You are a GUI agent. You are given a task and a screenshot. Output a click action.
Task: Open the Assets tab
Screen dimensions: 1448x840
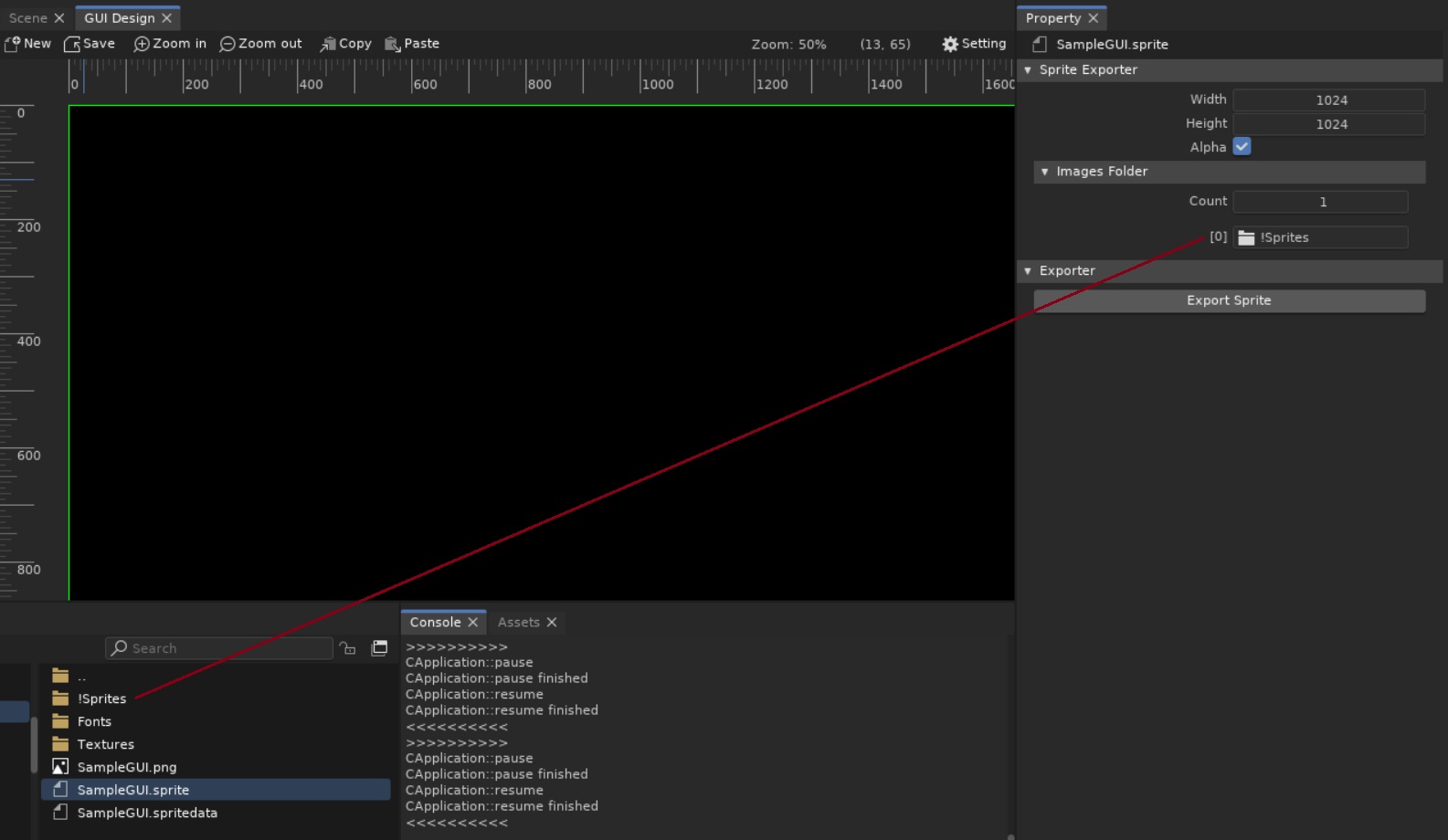(x=519, y=622)
